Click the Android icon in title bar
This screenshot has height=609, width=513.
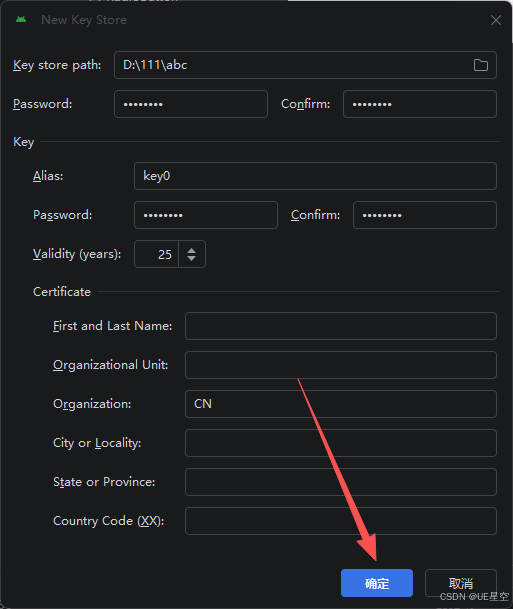tap(21, 19)
